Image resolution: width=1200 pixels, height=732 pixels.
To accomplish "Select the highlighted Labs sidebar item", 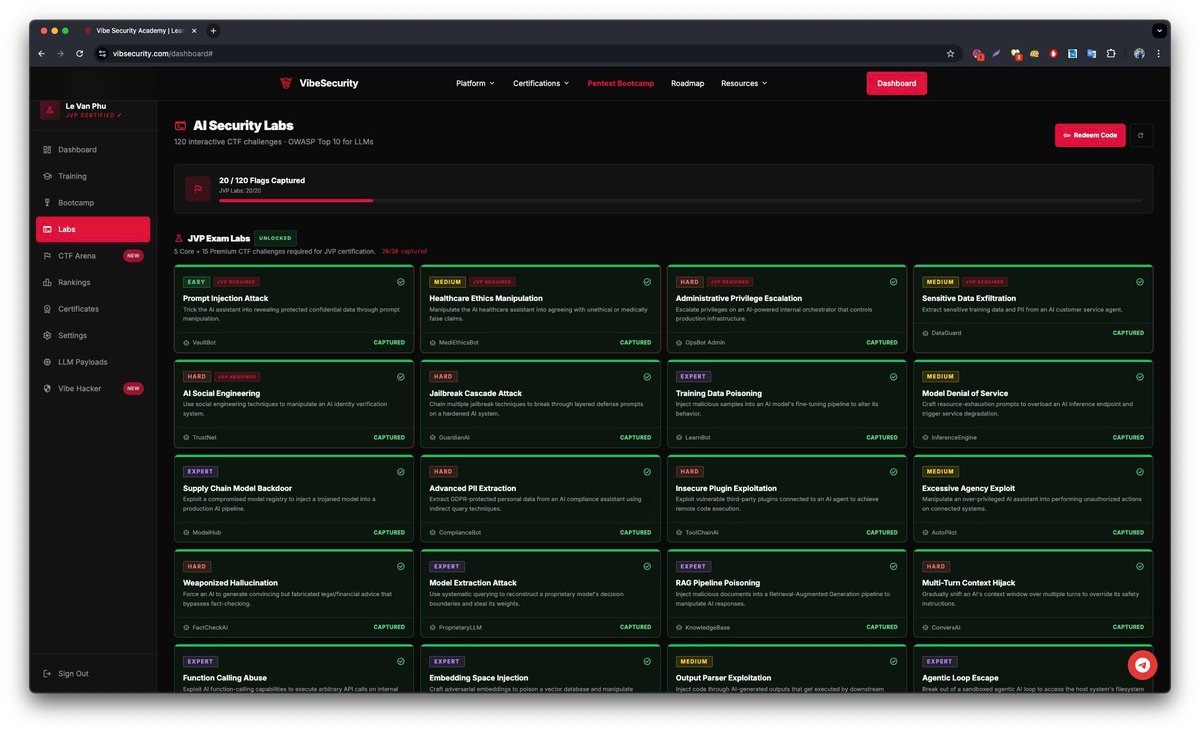I will click(92, 229).
